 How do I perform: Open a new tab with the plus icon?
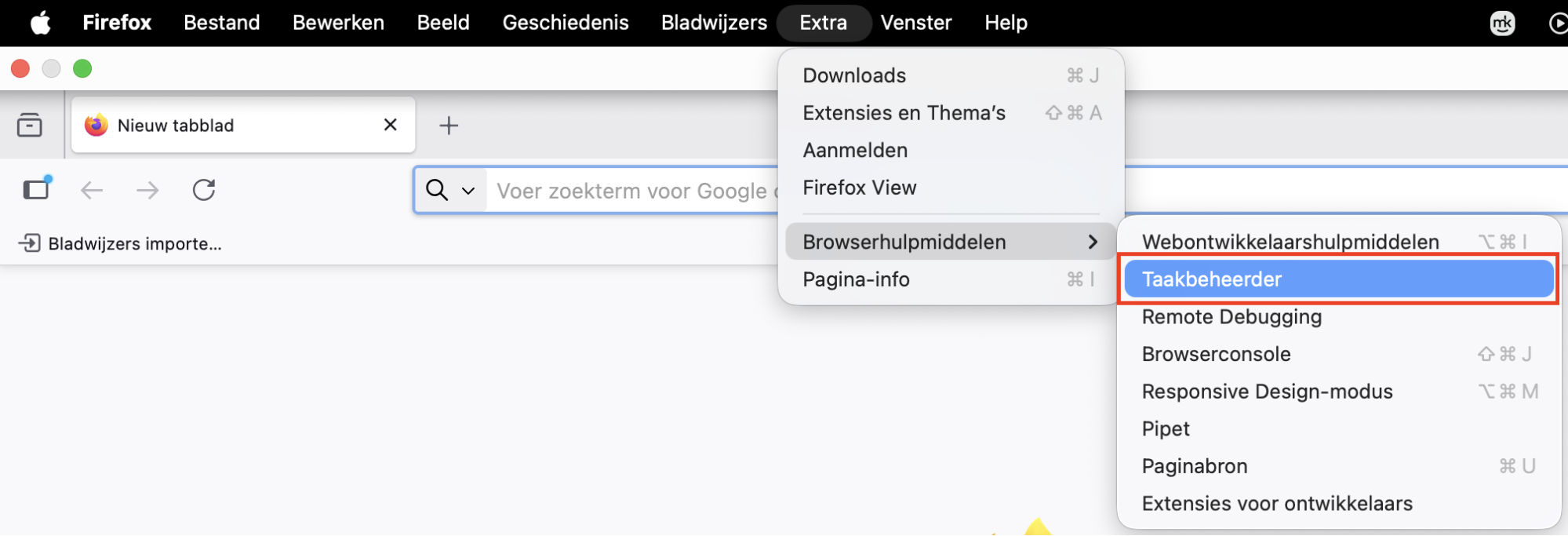tap(449, 125)
